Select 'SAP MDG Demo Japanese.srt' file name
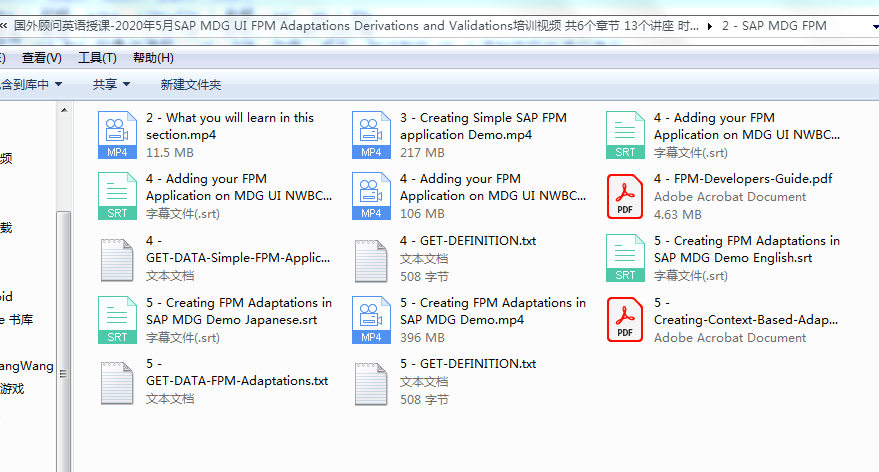879x472 pixels. (239, 311)
